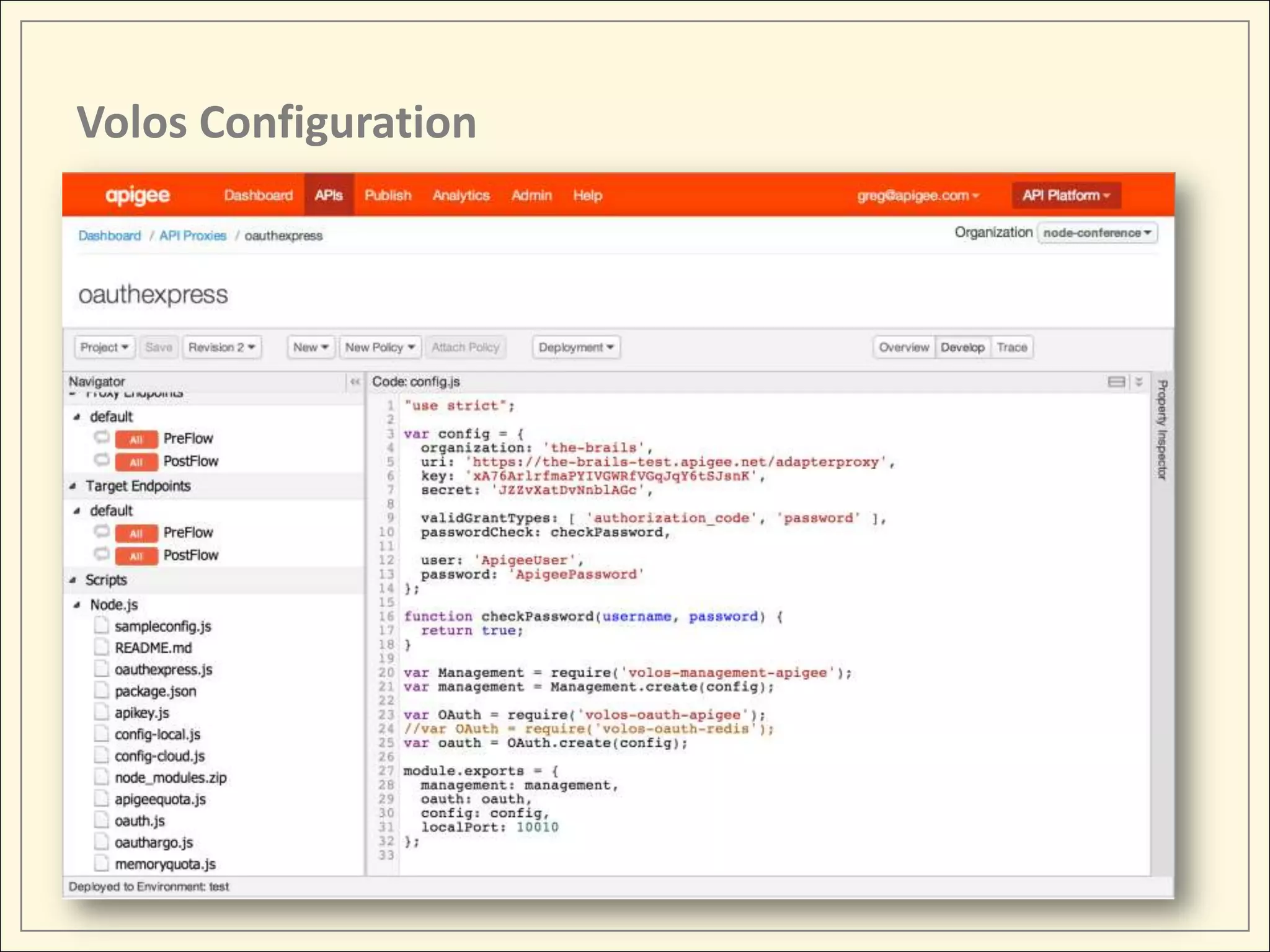Collapse the Scripts tree section

(x=73, y=580)
